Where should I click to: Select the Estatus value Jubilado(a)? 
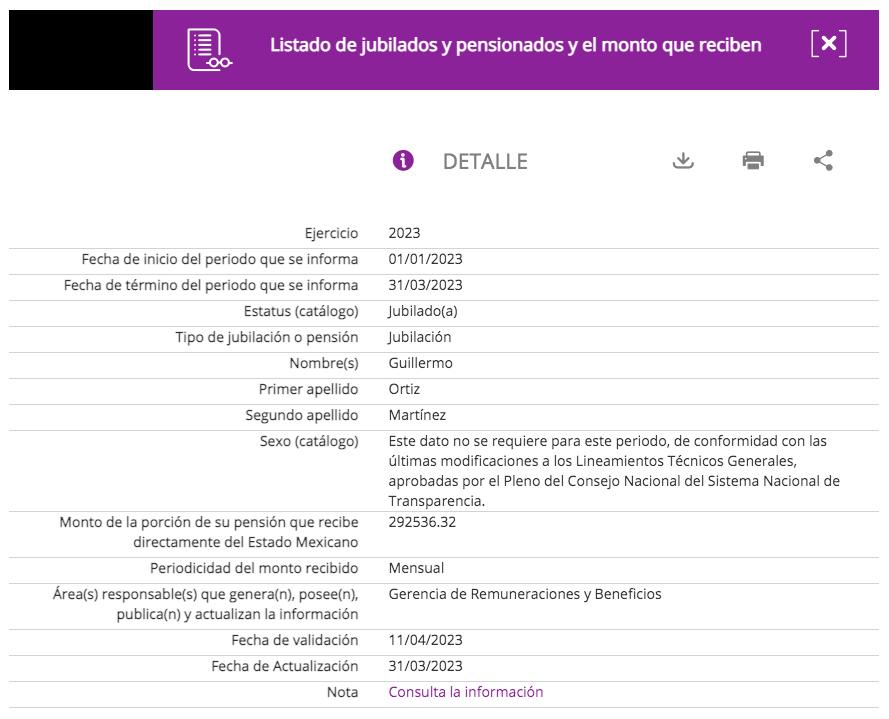(x=422, y=311)
